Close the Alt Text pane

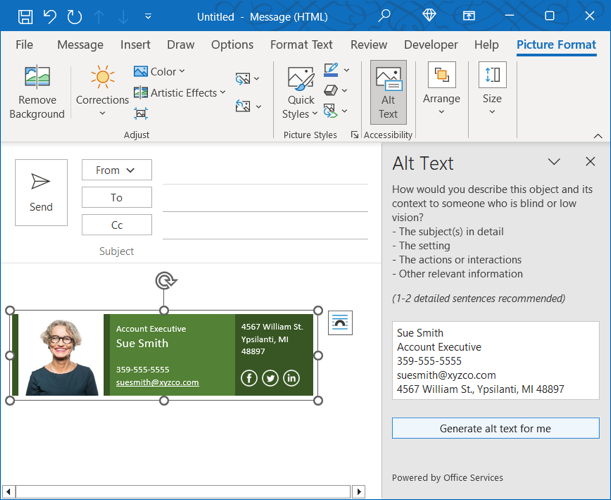coord(590,162)
